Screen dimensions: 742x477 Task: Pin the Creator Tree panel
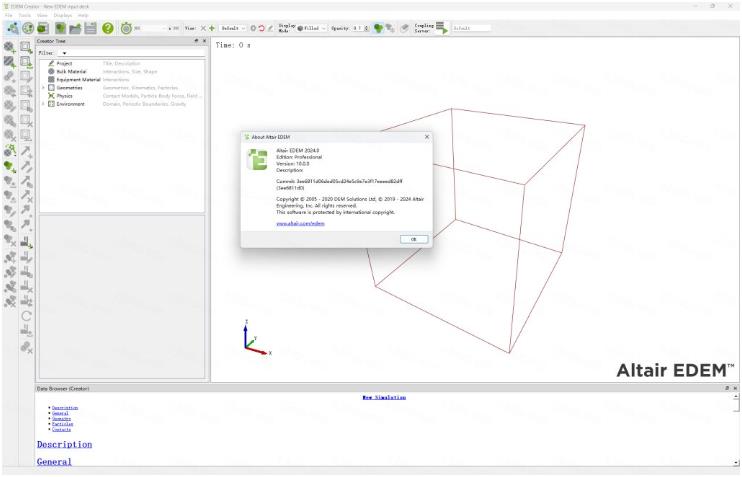click(196, 41)
